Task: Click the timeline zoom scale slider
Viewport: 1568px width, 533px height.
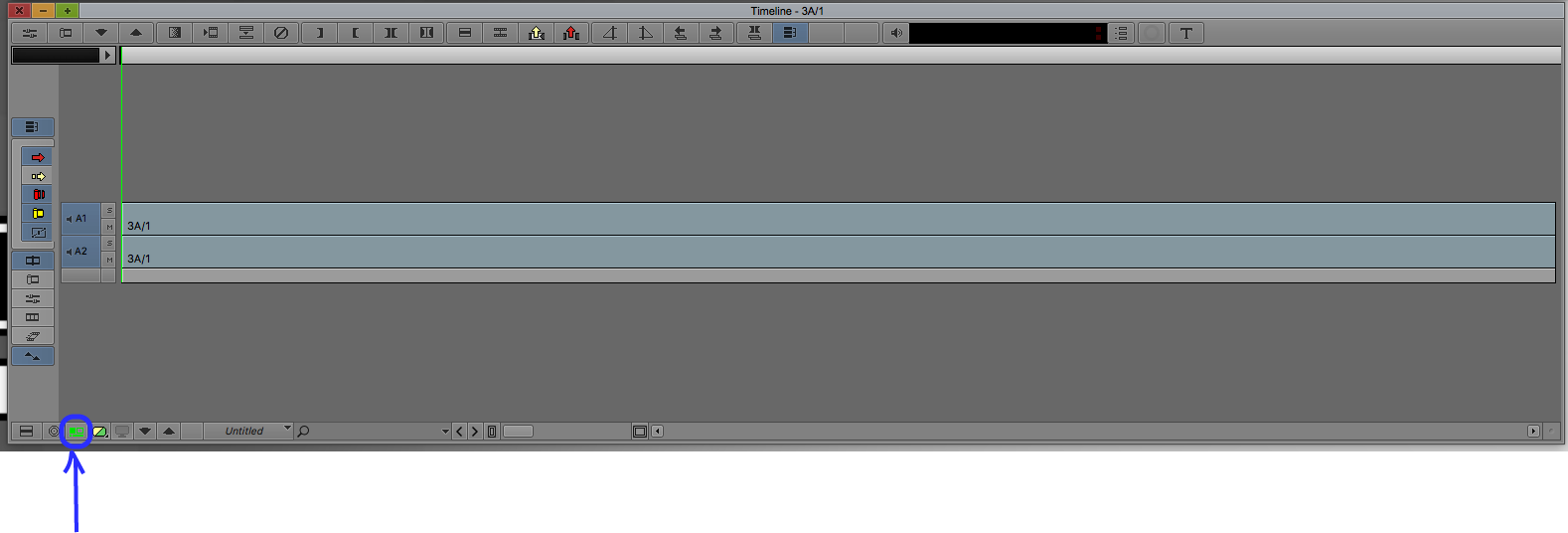Action: pyautogui.click(x=518, y=432)
